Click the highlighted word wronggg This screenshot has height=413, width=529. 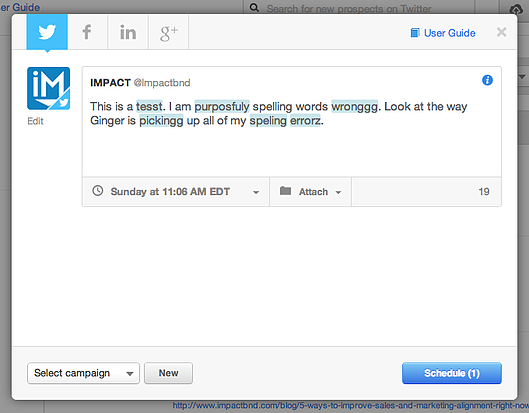click(355, 107)
